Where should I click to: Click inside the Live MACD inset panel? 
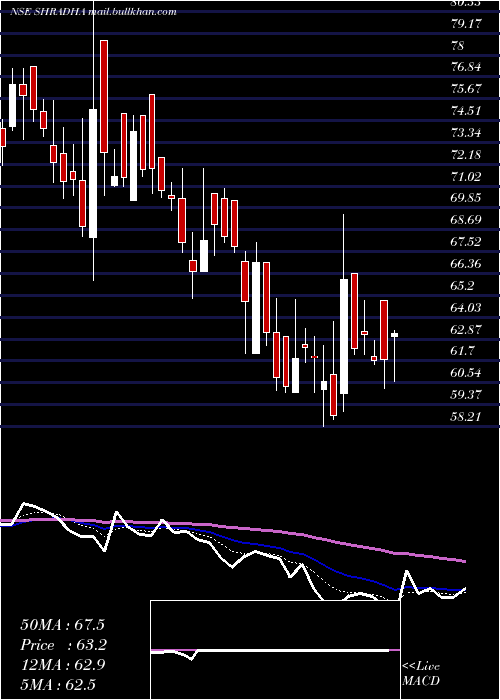coord(275,650)
